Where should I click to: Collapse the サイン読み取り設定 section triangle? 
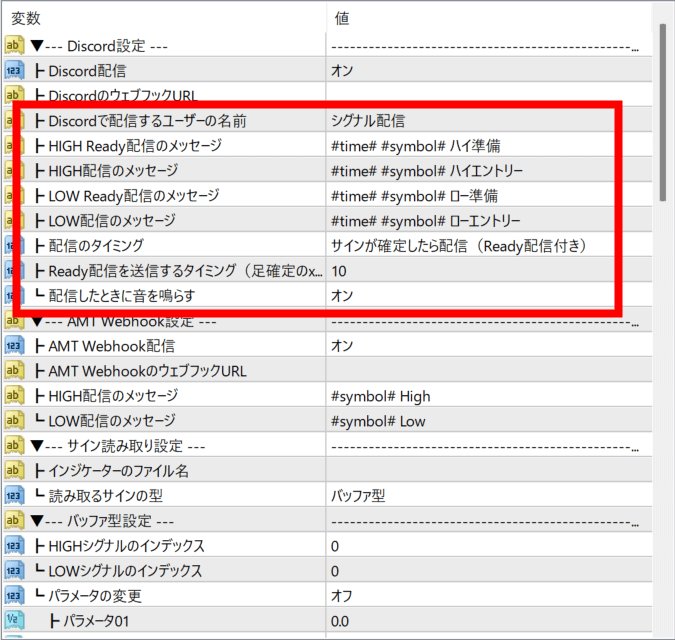[37, 445]
